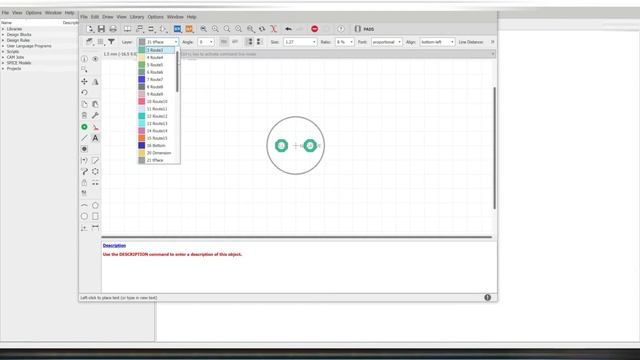This screenshot has height=360, width=640.
Task: Select the Line draw tool
Action: (84, 138)
